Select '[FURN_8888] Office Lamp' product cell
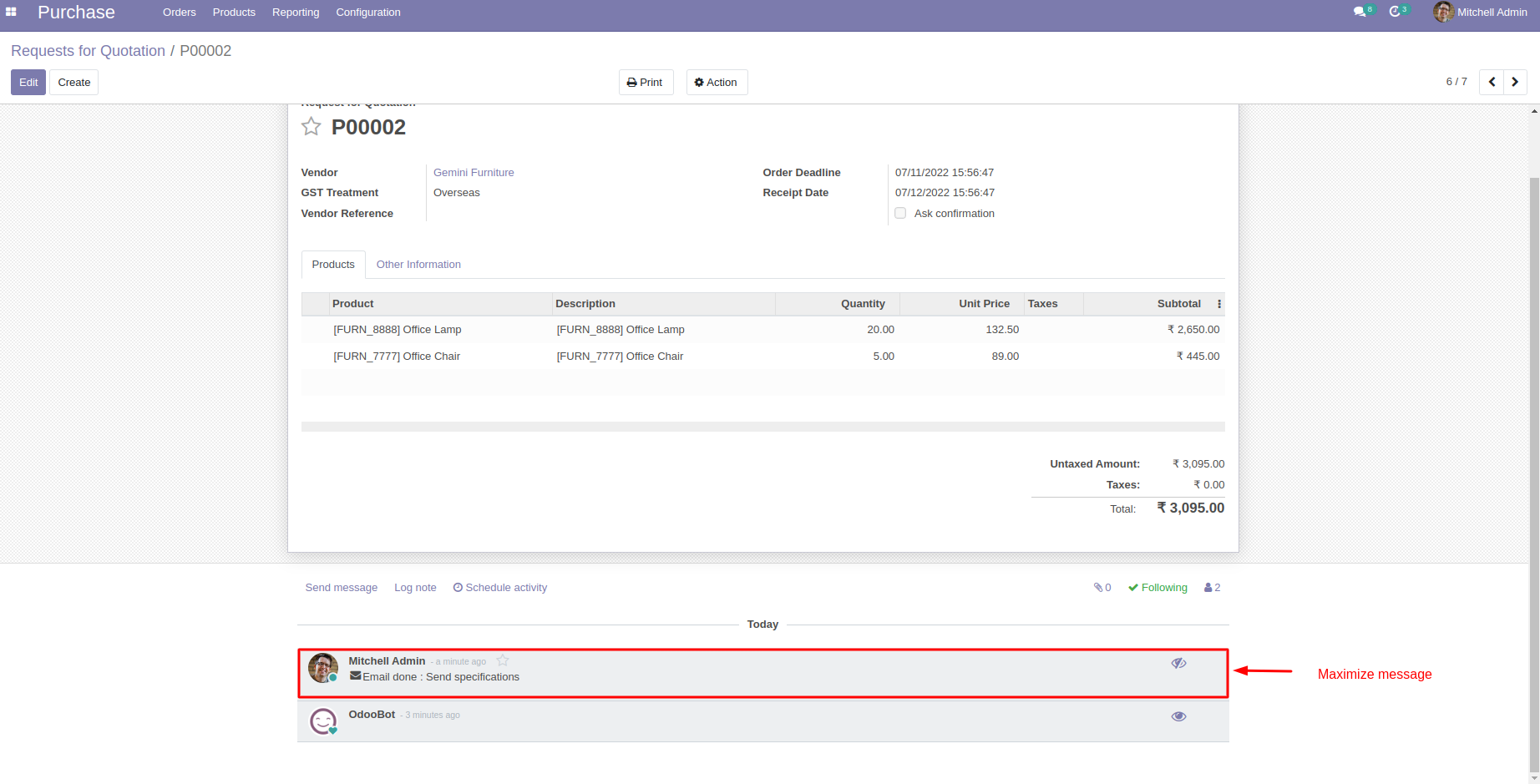Image resolution: width=1540 pixels, height=784 pixels. (398, 330)
